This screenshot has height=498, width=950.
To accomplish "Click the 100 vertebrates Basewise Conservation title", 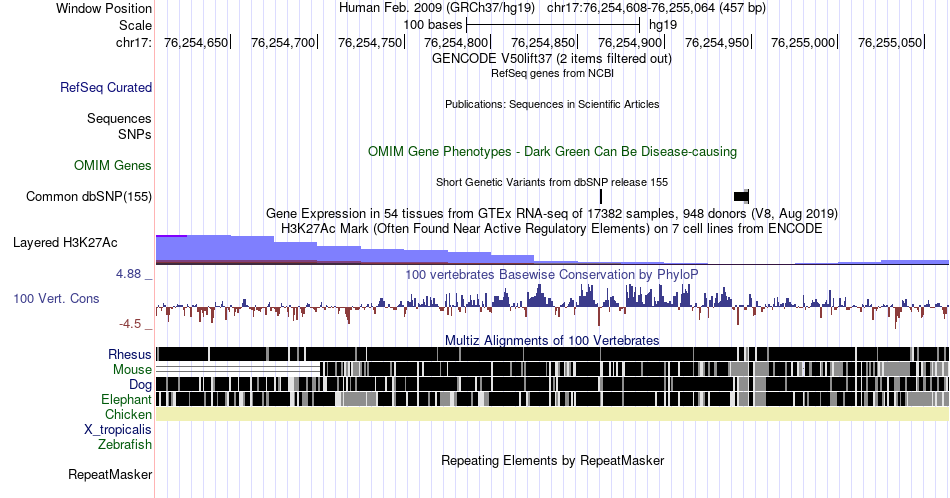I will 552,274.
